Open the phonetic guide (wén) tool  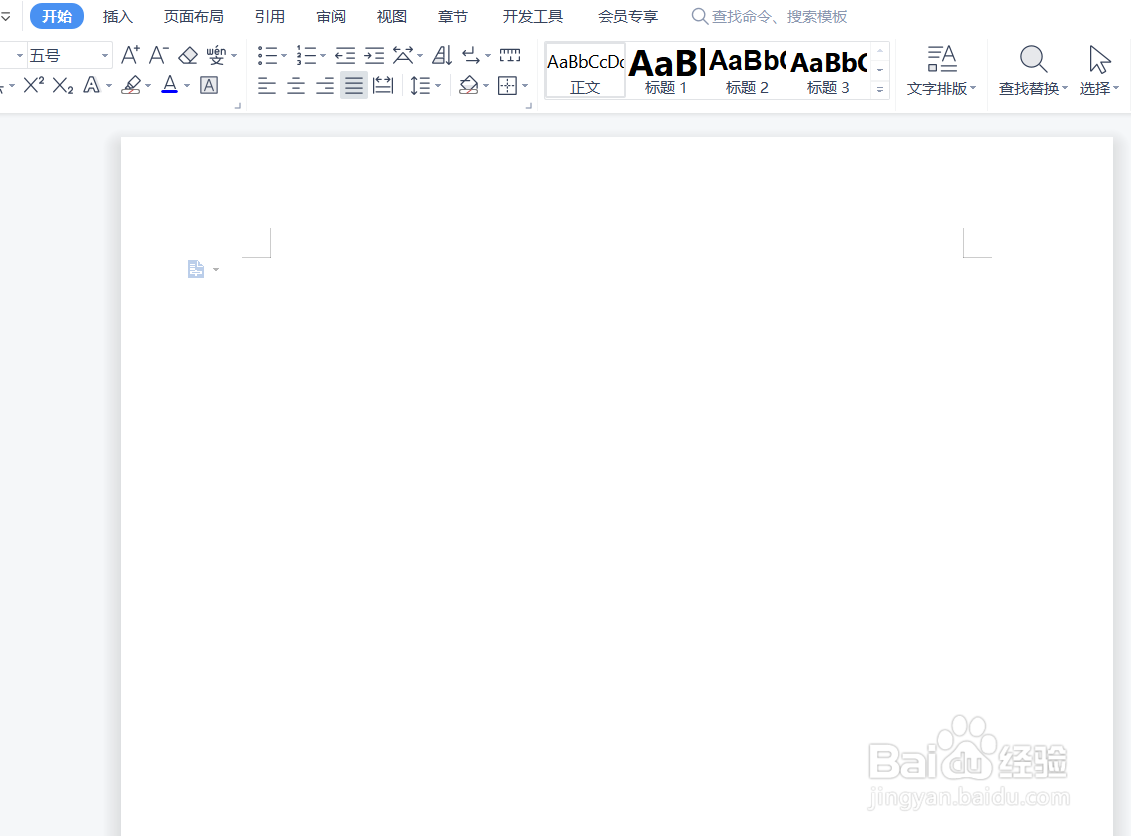[216, 56]
